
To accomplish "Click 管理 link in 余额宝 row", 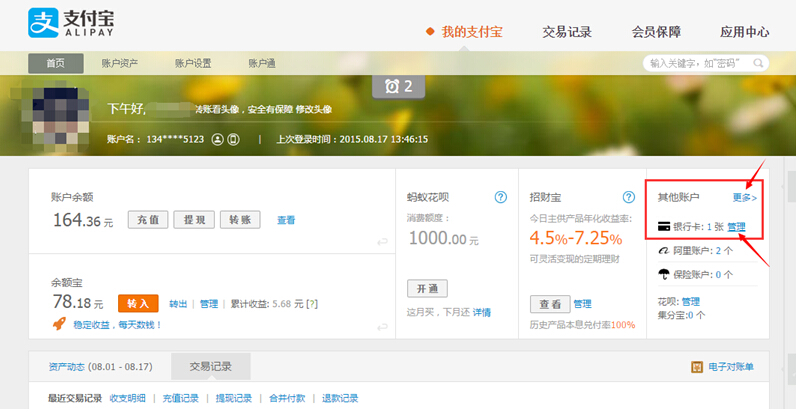I will coord(209,304).
